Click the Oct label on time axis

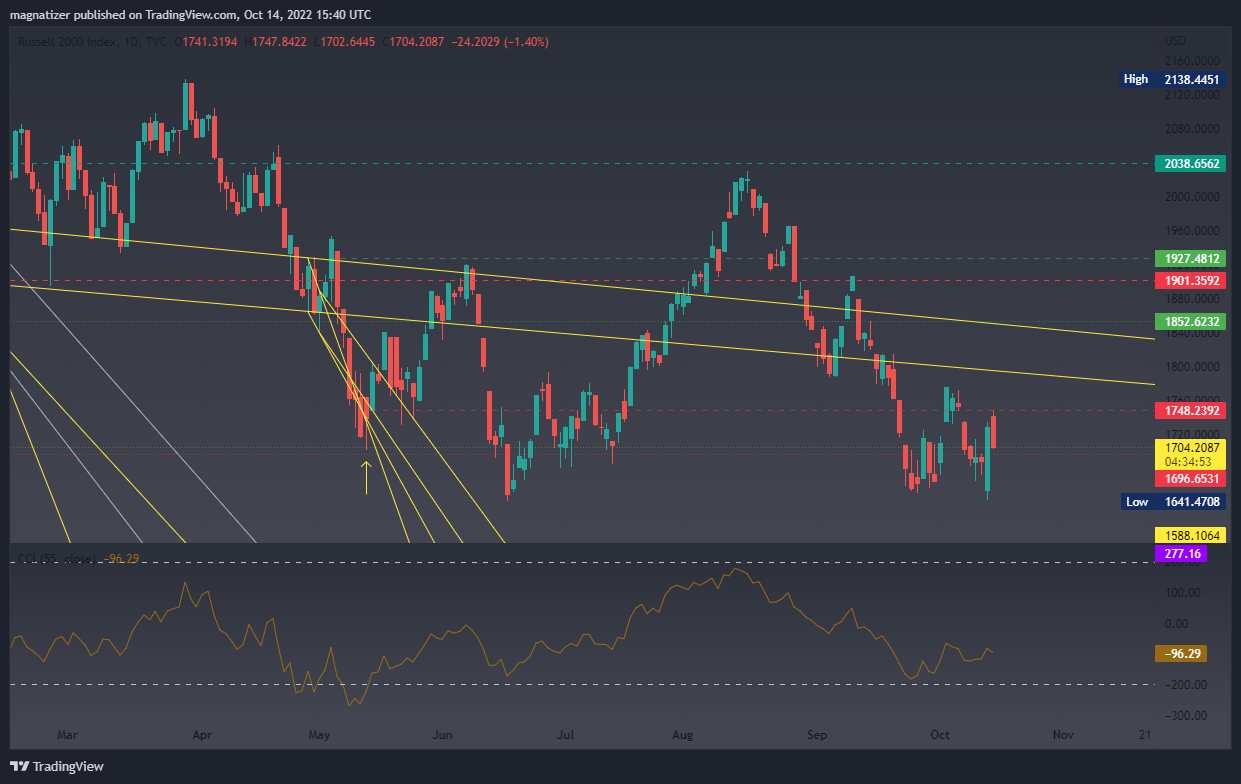click(x=940, y=735)
